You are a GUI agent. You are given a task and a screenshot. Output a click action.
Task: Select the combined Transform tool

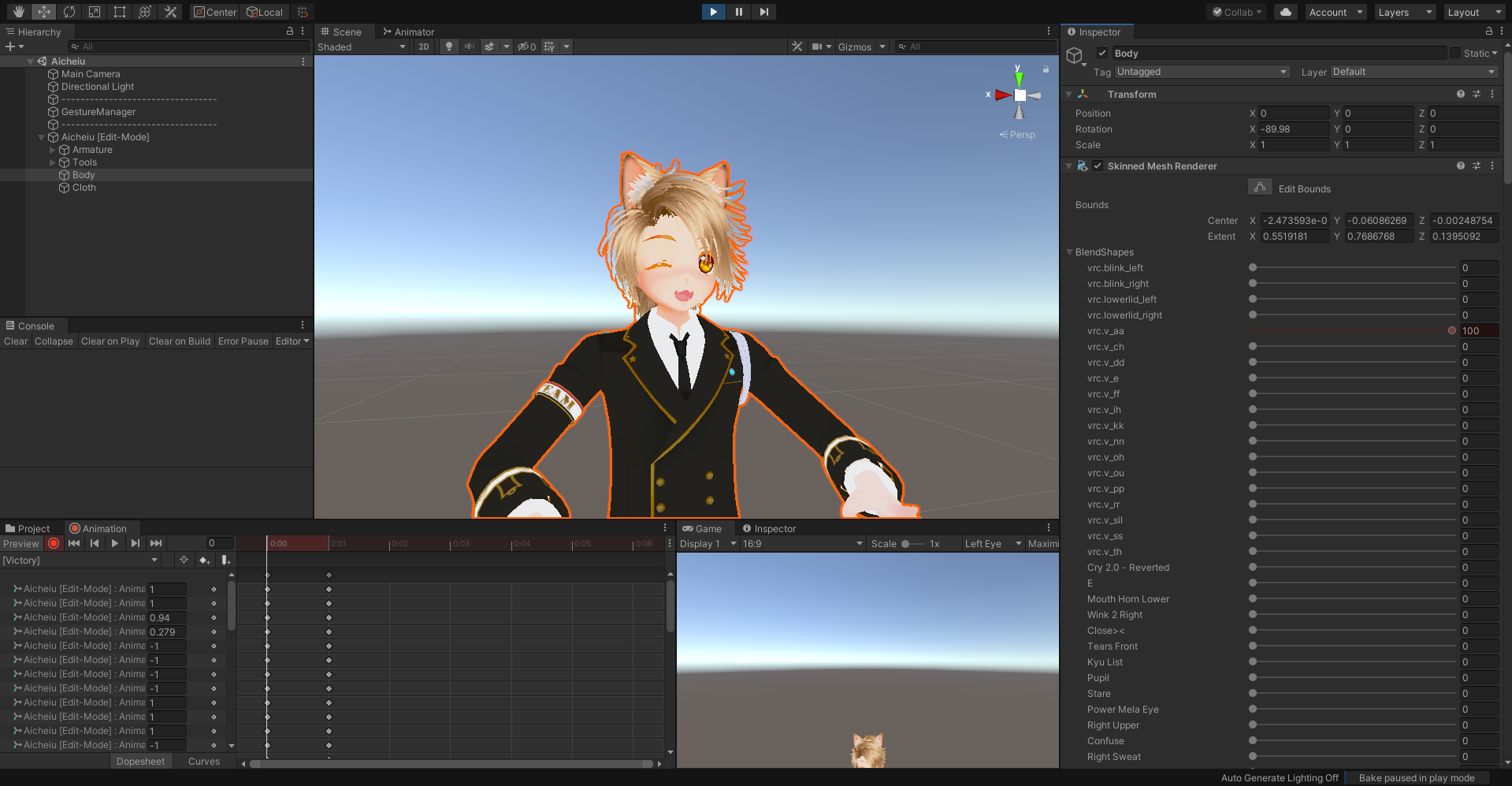pyautogui.click(x=145, y=12)
